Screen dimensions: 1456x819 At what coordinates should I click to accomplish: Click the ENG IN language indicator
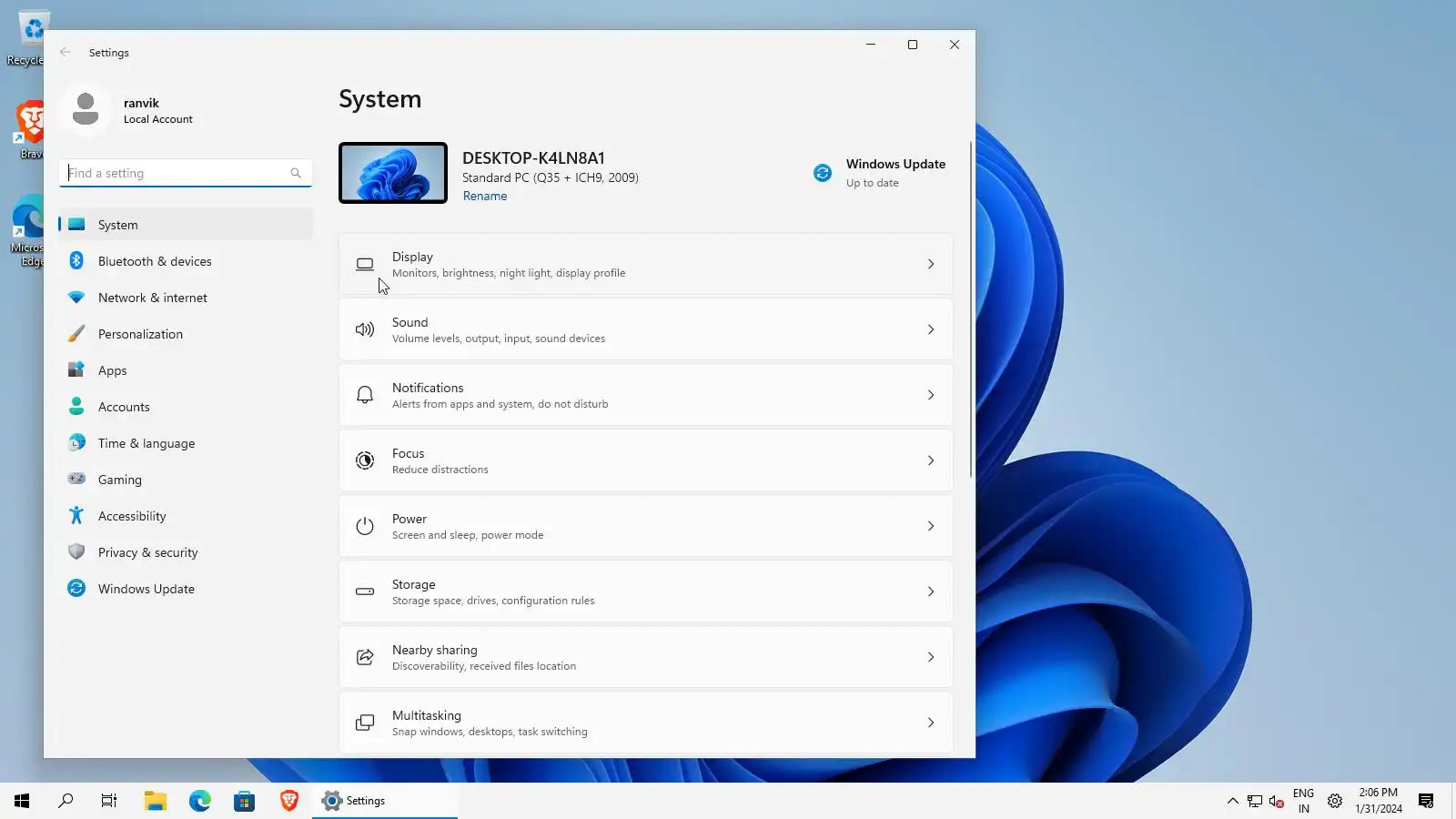coord(1303,801)
